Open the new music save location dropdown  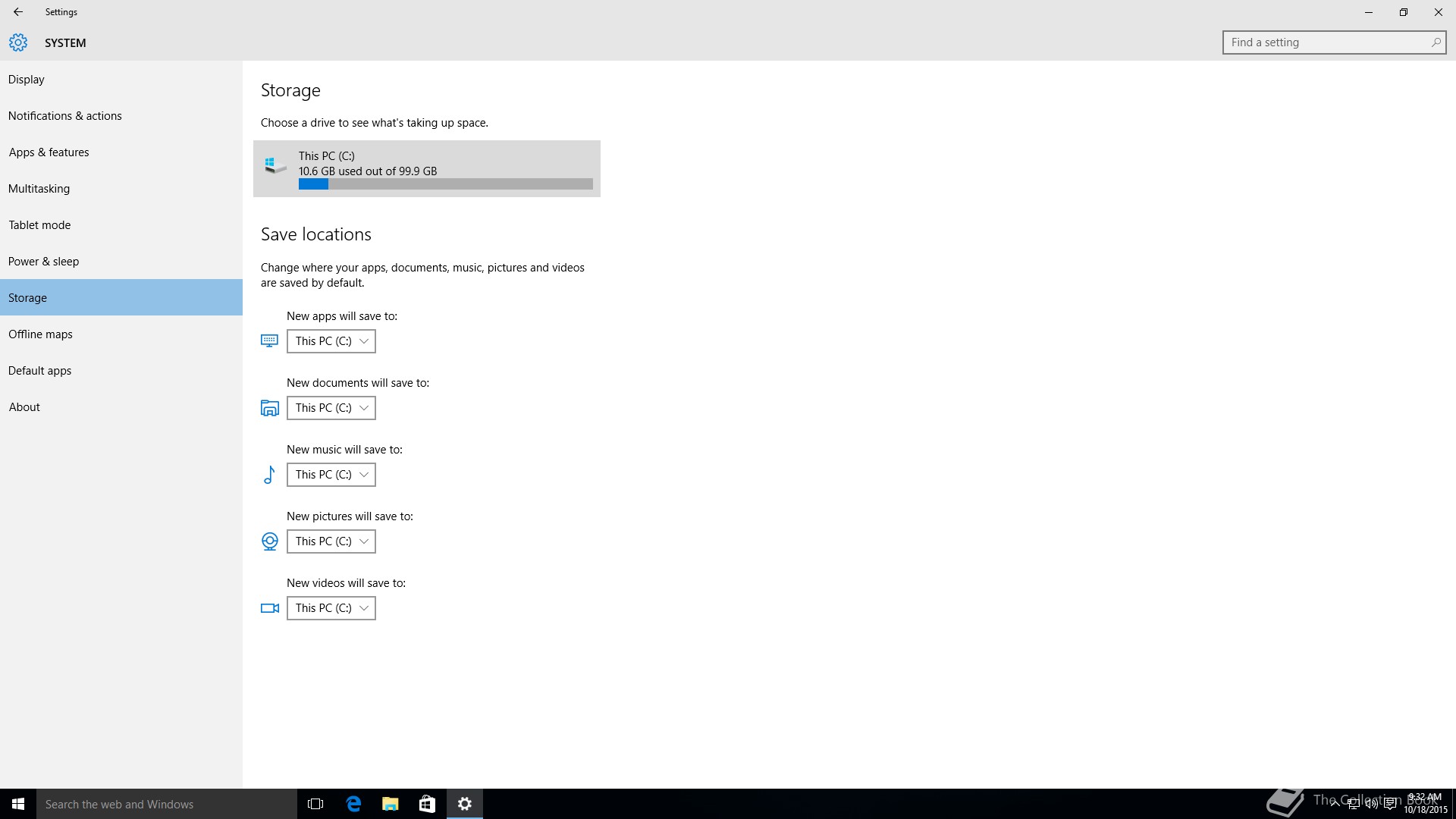(x=331, y=475)
